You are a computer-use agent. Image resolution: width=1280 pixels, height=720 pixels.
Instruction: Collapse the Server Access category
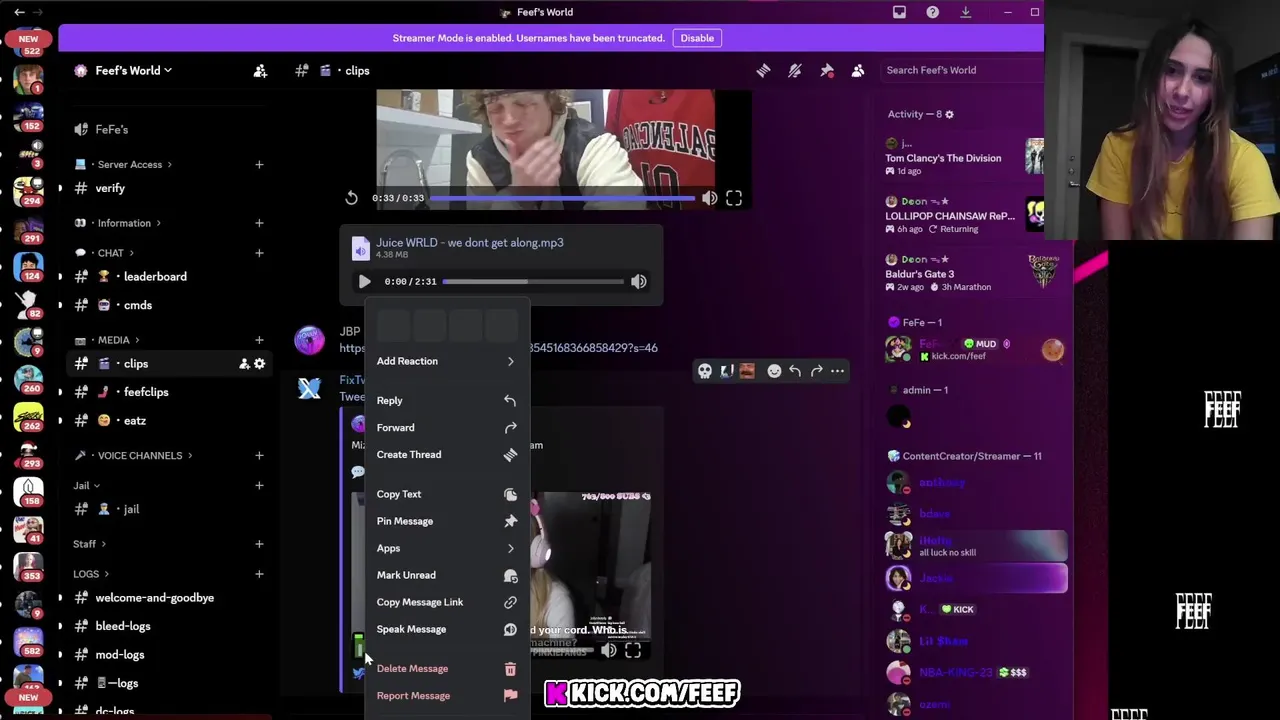[x=133, y=164]
